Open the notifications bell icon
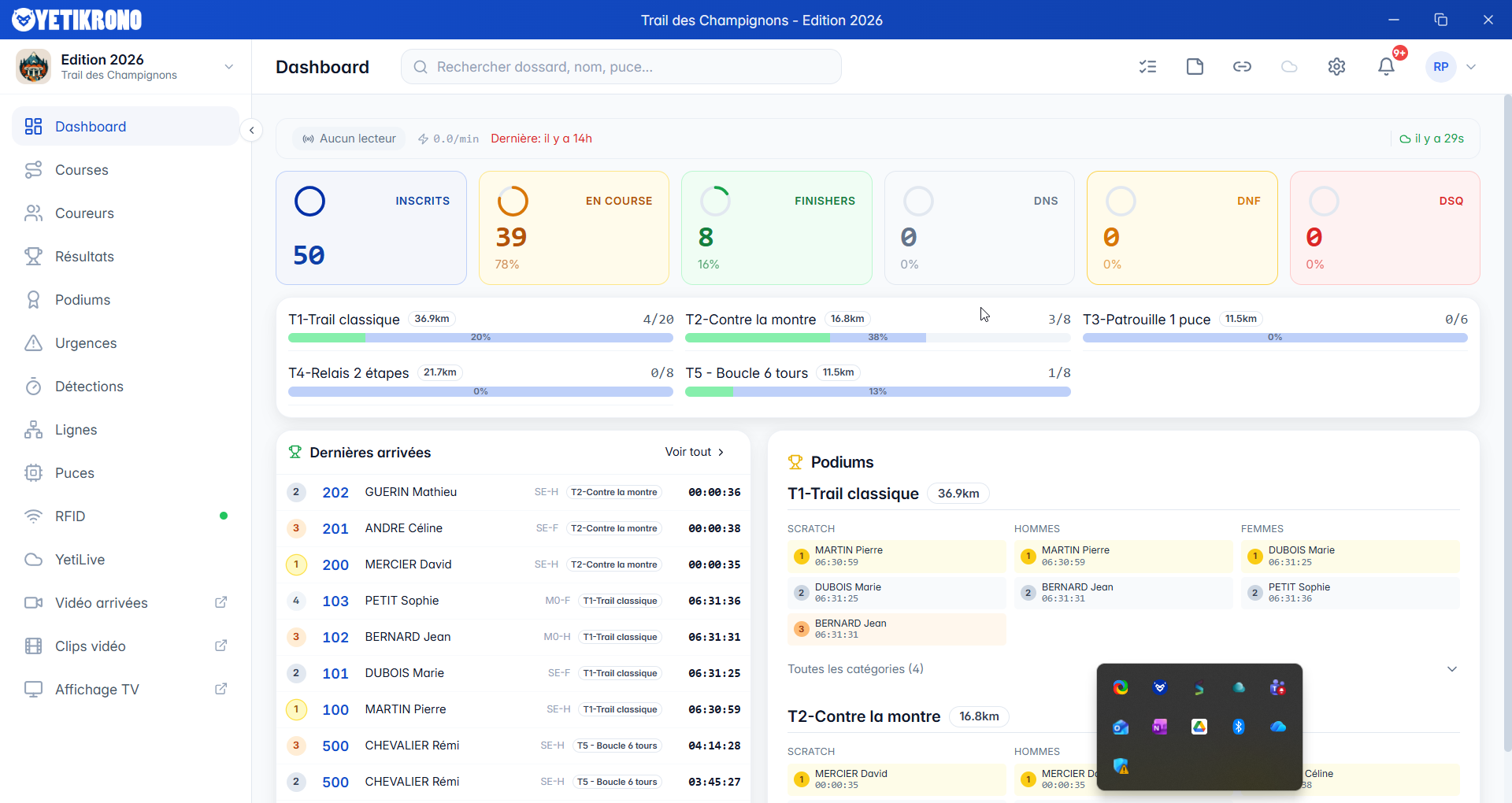The width and height of the screenshot is (1512, 803). [1386, 67]
